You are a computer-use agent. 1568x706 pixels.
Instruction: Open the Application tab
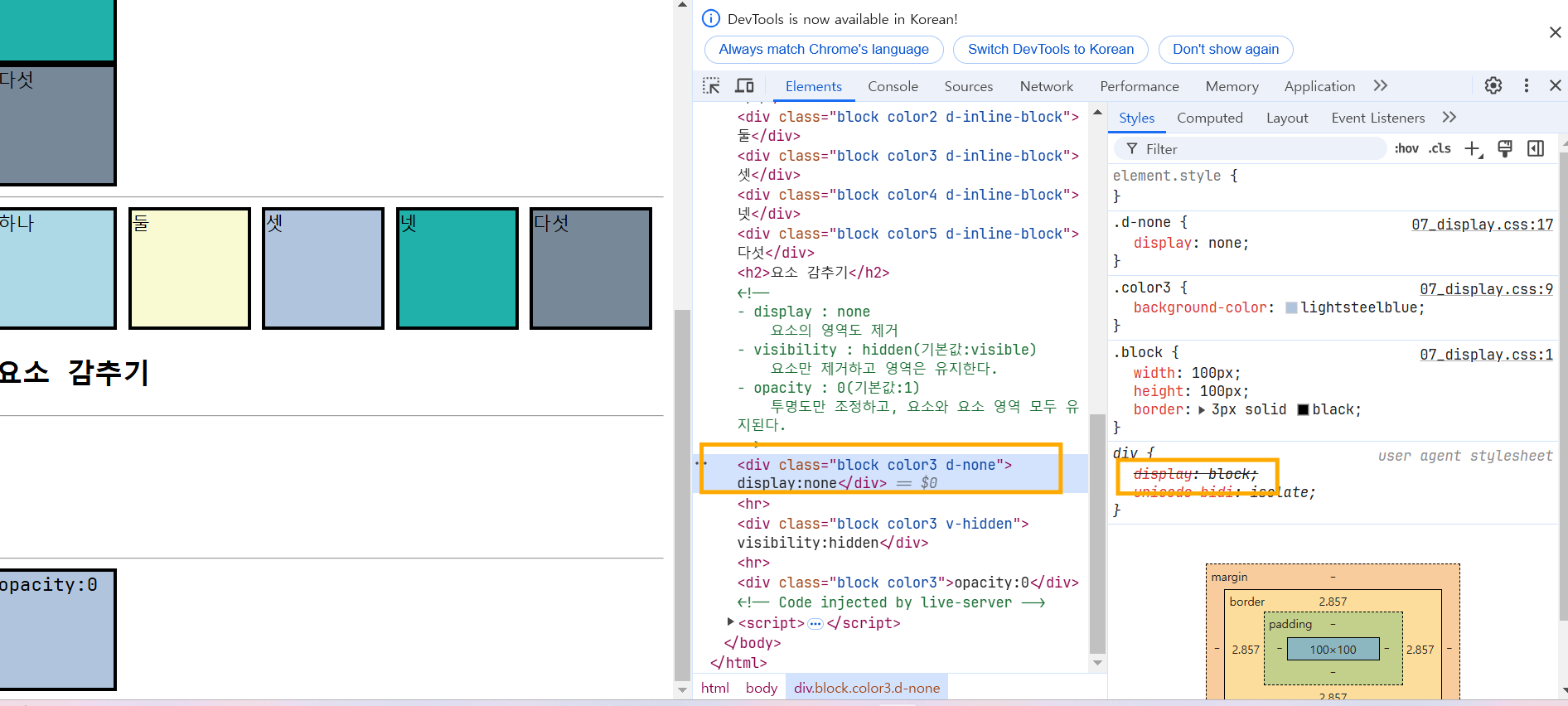click(1319, 86)
